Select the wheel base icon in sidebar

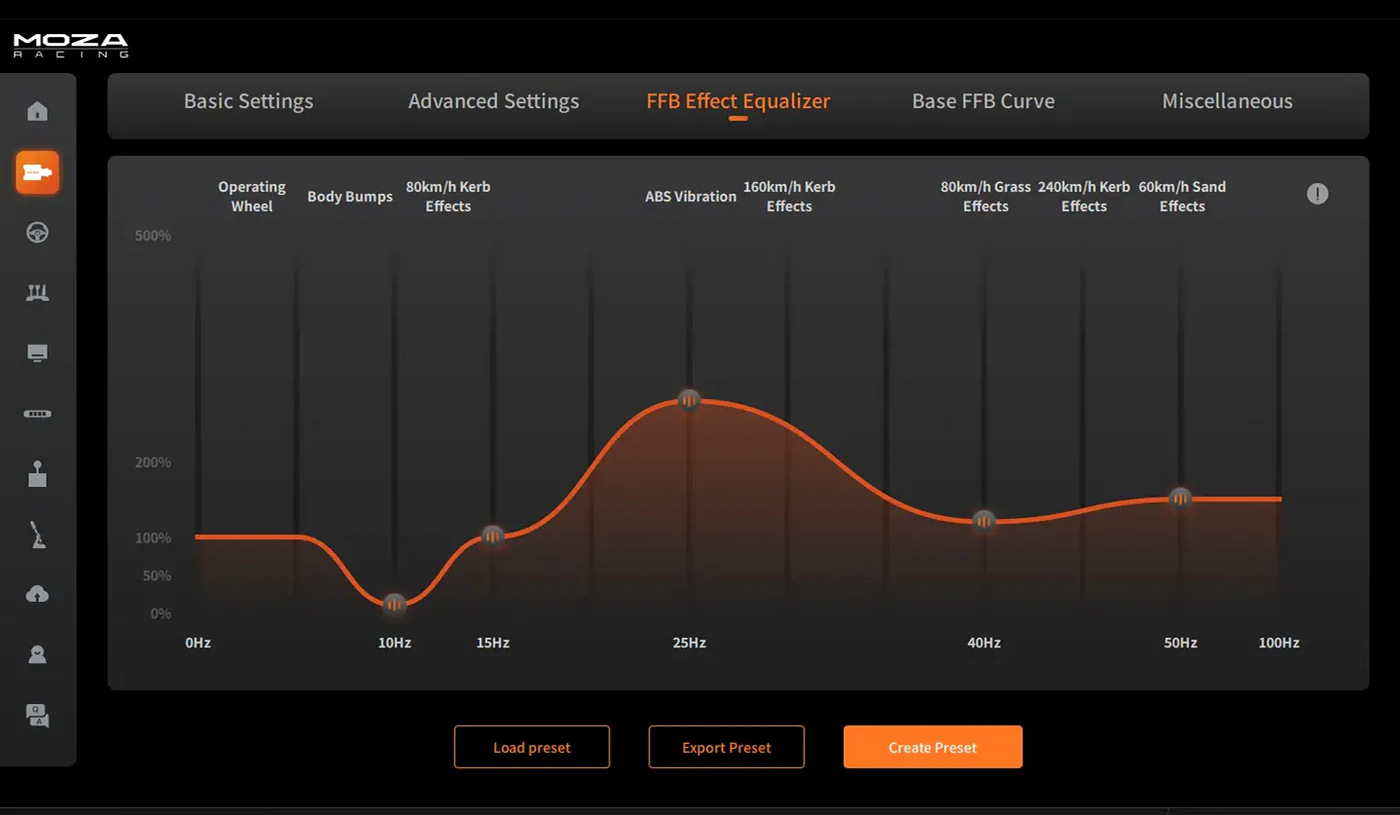(x=37, y=172)
